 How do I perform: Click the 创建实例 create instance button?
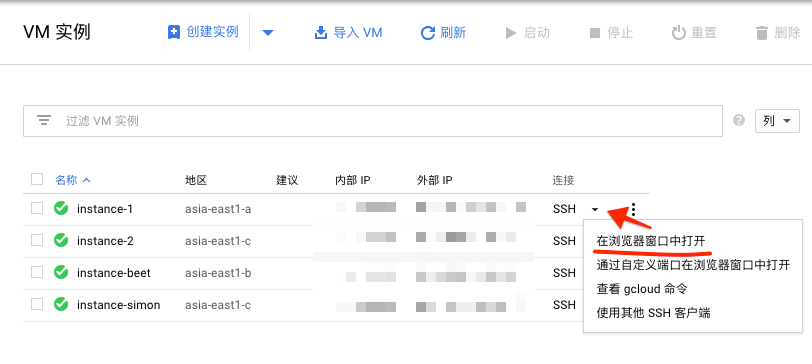click(x=203, y=33)
